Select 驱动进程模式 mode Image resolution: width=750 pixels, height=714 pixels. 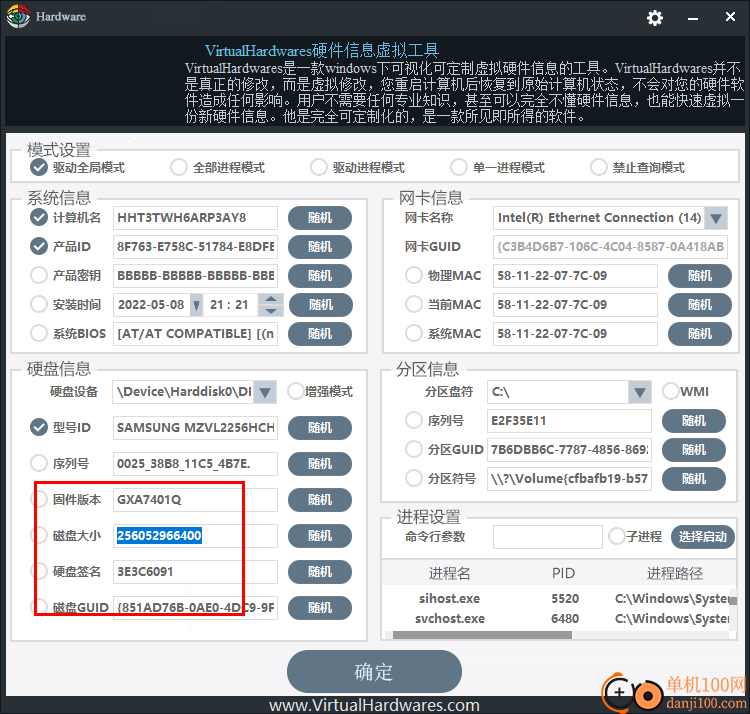[x=319, y=167]
